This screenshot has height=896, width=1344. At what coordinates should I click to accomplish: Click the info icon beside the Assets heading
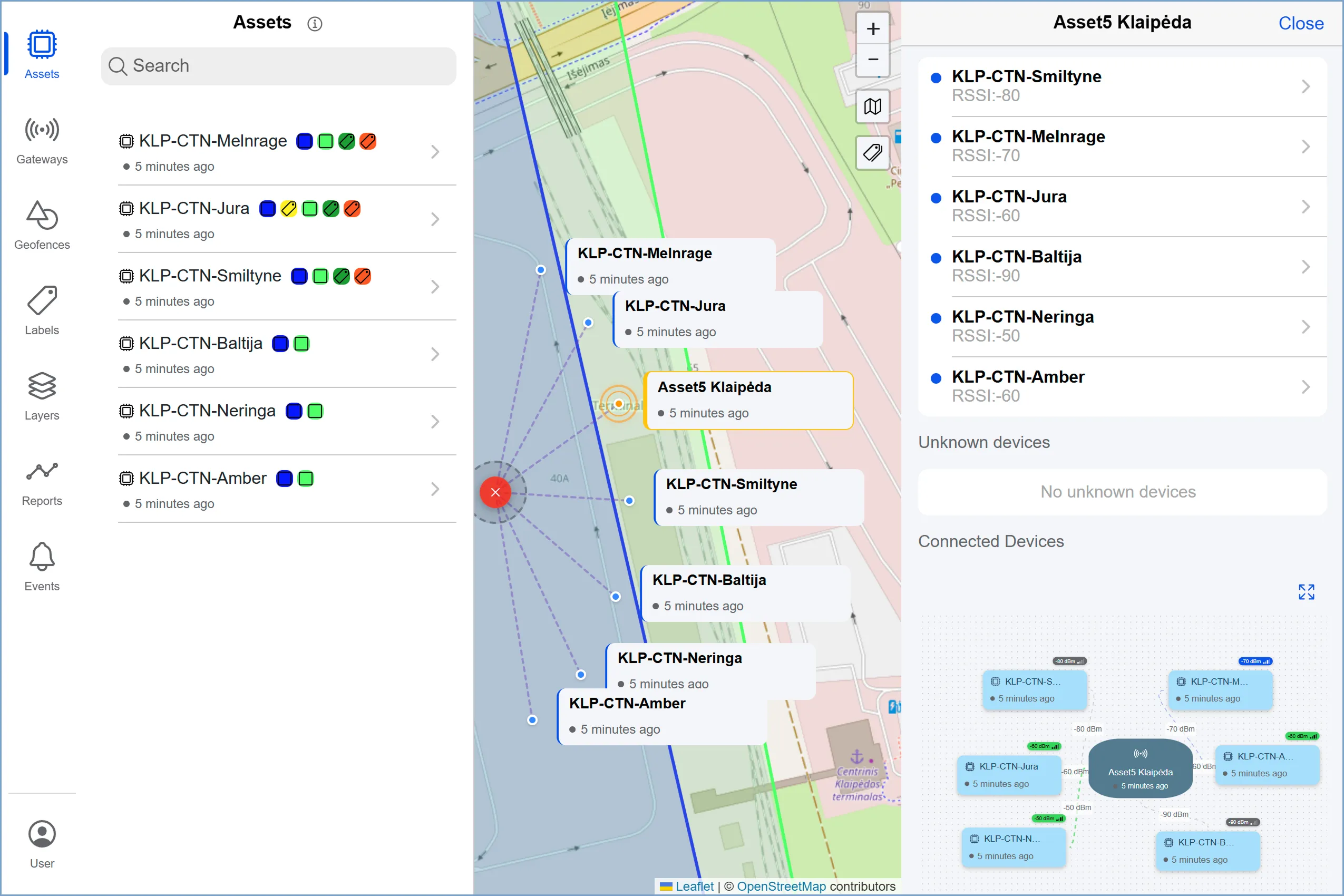tap(315, 23)
